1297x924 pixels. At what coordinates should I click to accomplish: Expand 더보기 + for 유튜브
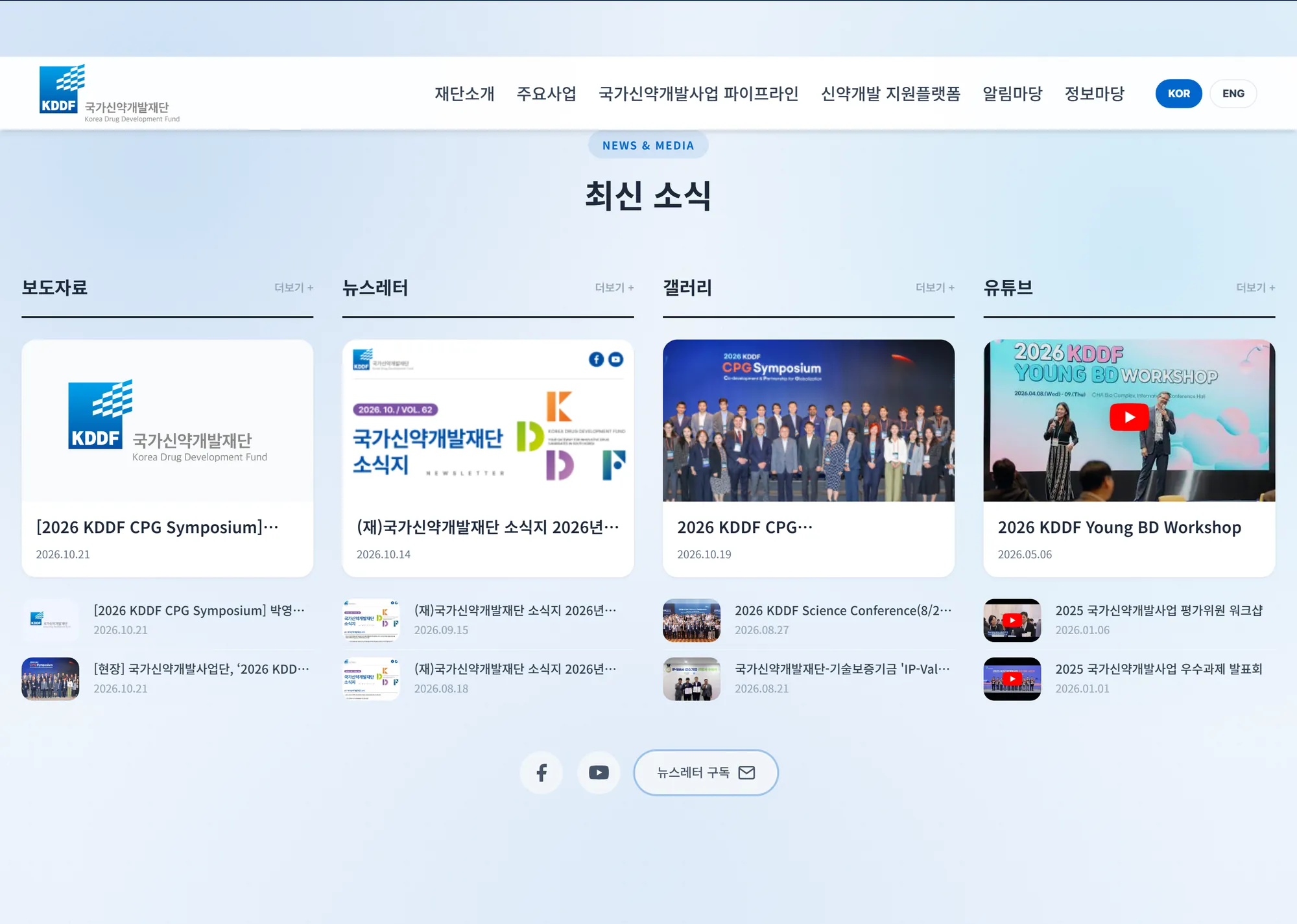1255,287
